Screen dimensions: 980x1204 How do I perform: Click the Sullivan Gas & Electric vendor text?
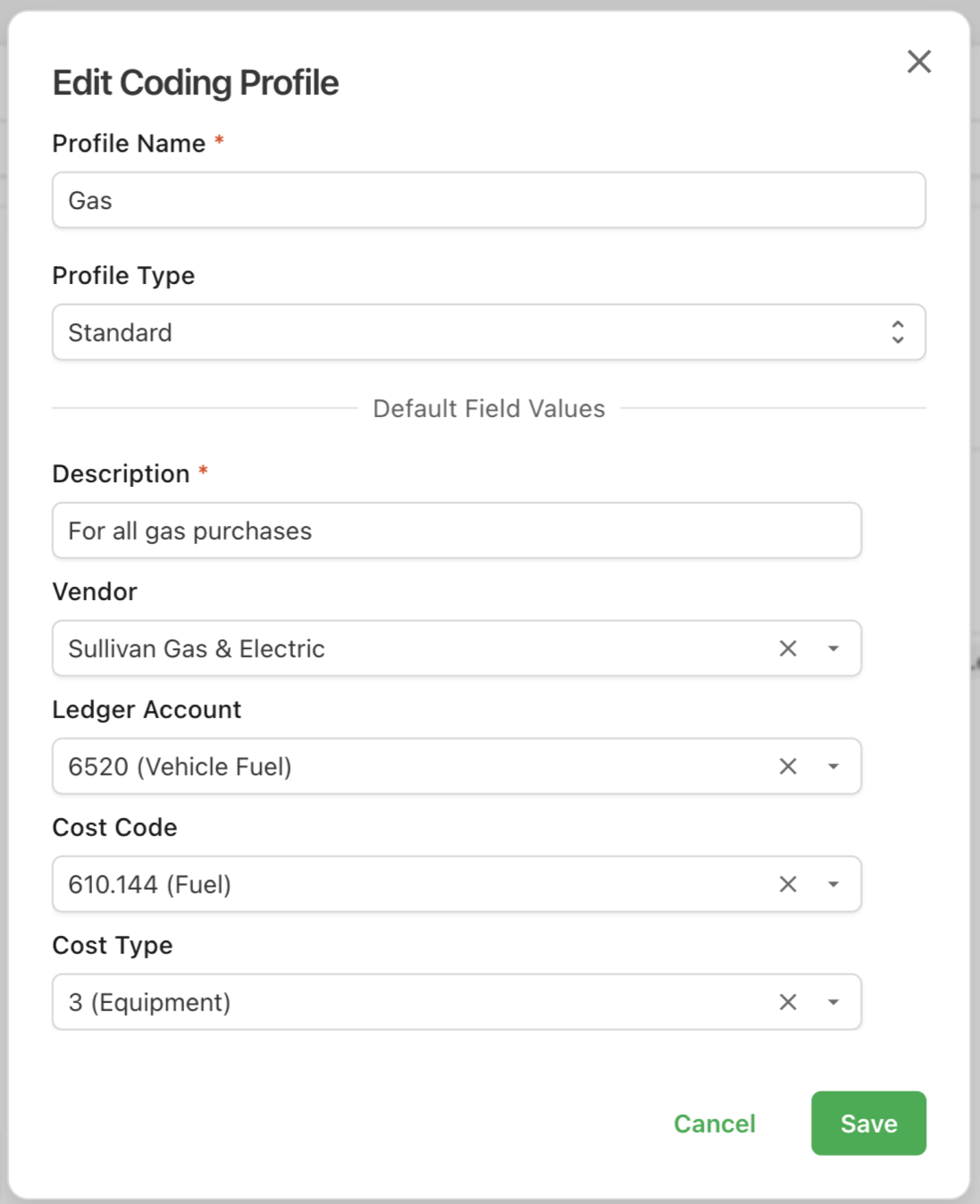(197, 648)
